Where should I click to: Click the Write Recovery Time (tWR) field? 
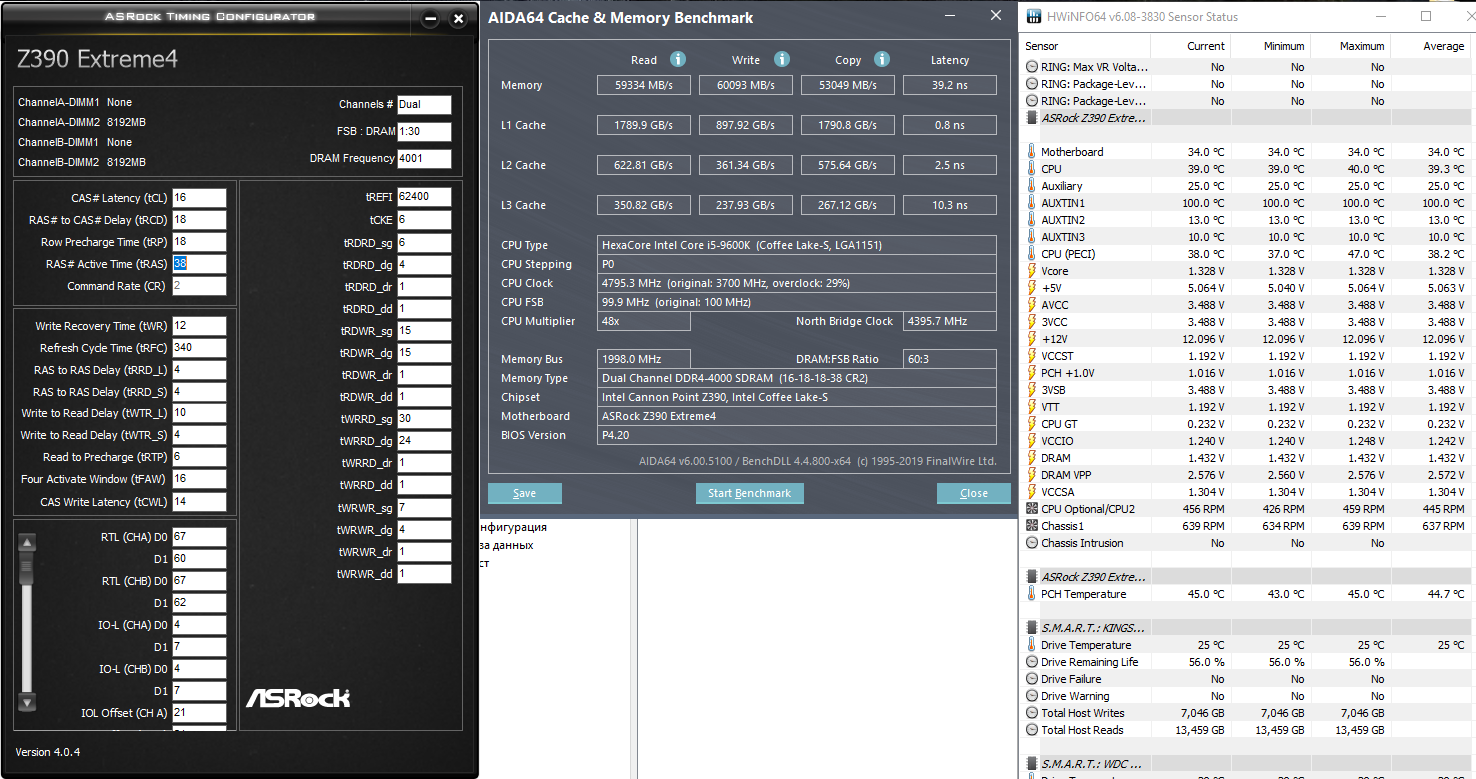coord(199,326)
